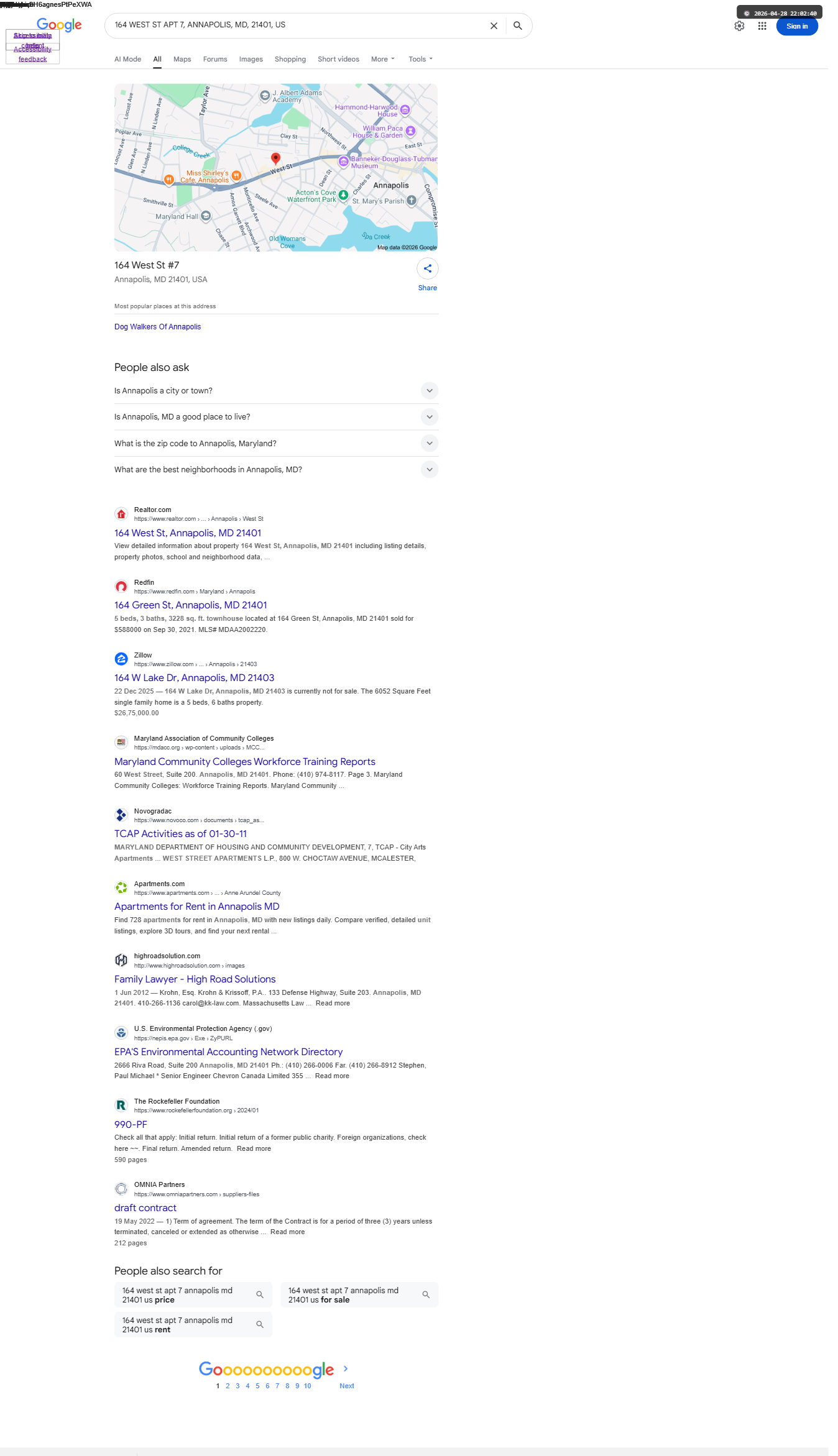838x1456 pixels.
Task: Open Google settings gear icon
Action: coord(739,26)
